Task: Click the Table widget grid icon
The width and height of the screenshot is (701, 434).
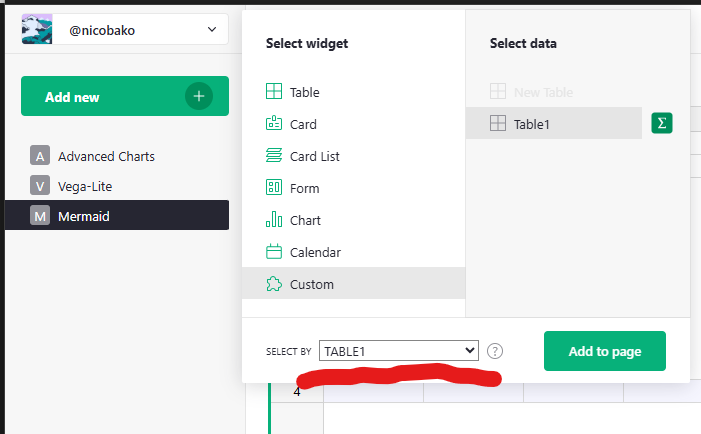Action: point(274,92)
